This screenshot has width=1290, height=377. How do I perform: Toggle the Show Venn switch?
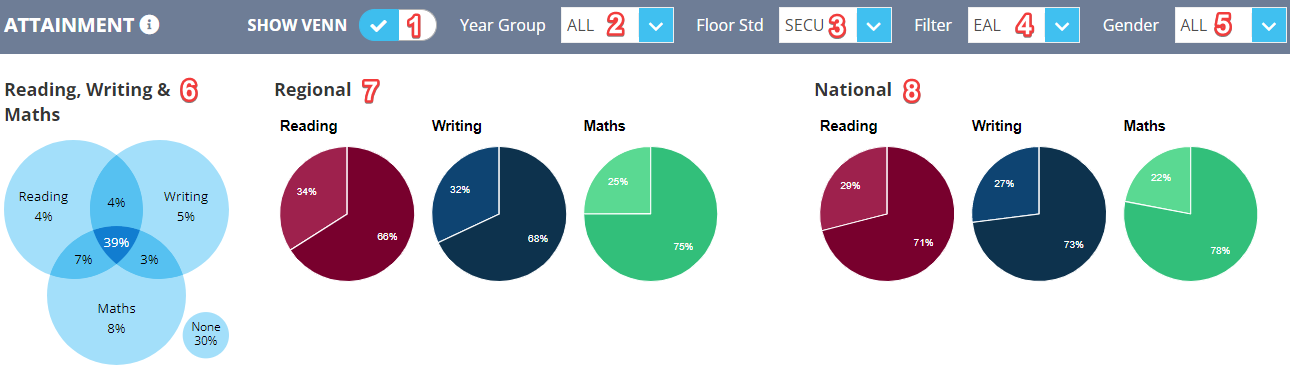398,26
